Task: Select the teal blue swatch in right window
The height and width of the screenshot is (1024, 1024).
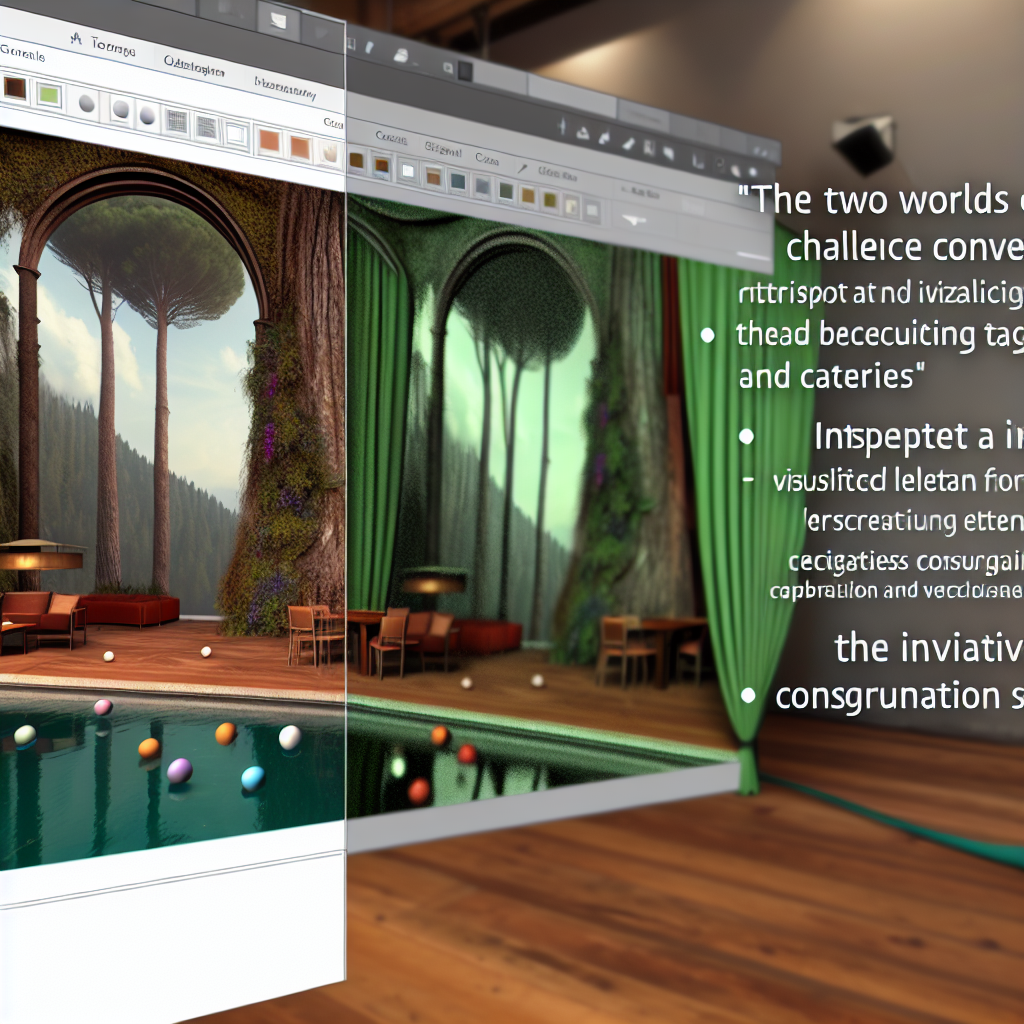Action: tap(457, 183)
